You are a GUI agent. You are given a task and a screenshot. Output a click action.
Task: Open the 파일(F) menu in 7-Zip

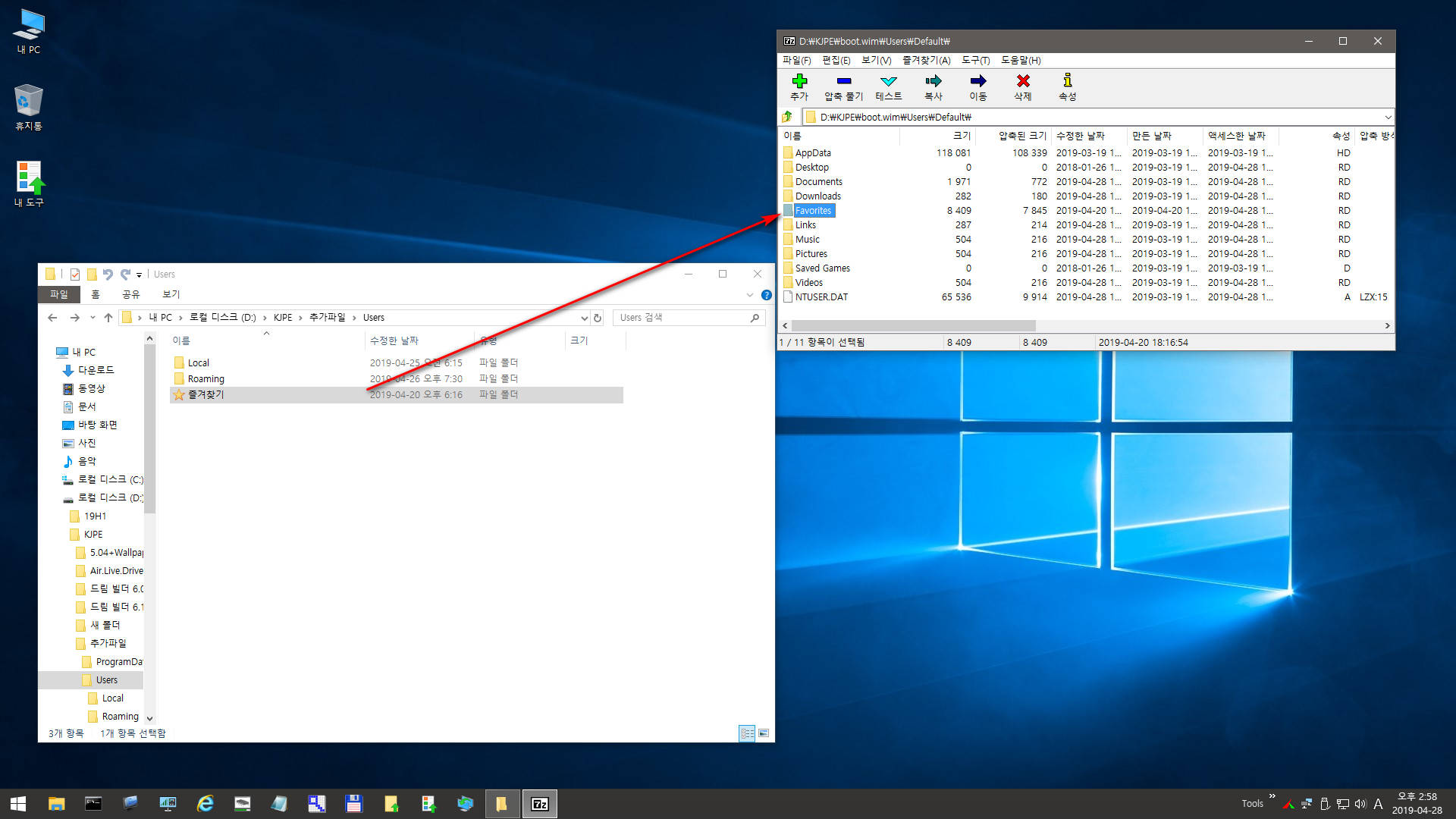(796, 60)
